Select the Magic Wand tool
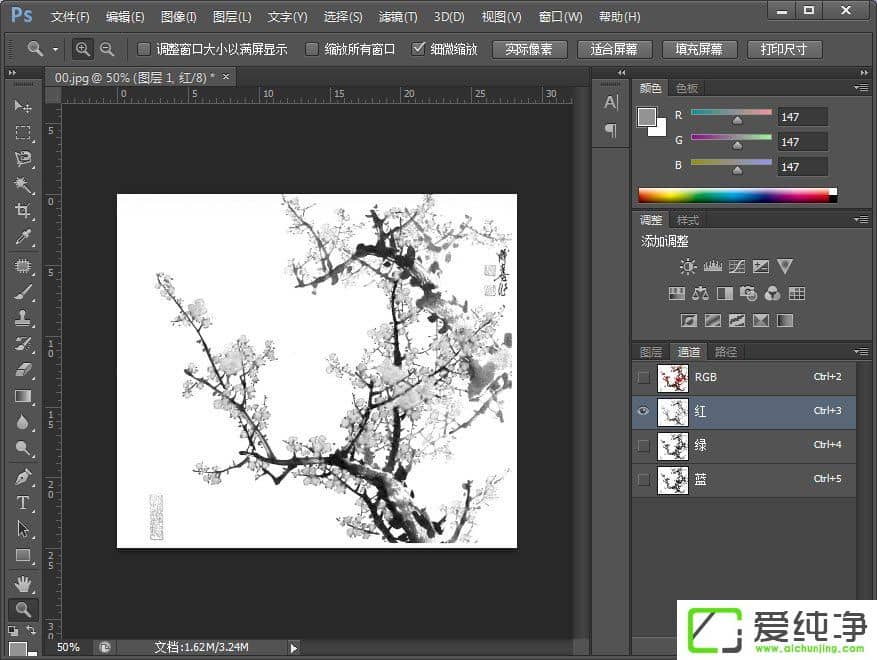 tap(23, 185)
